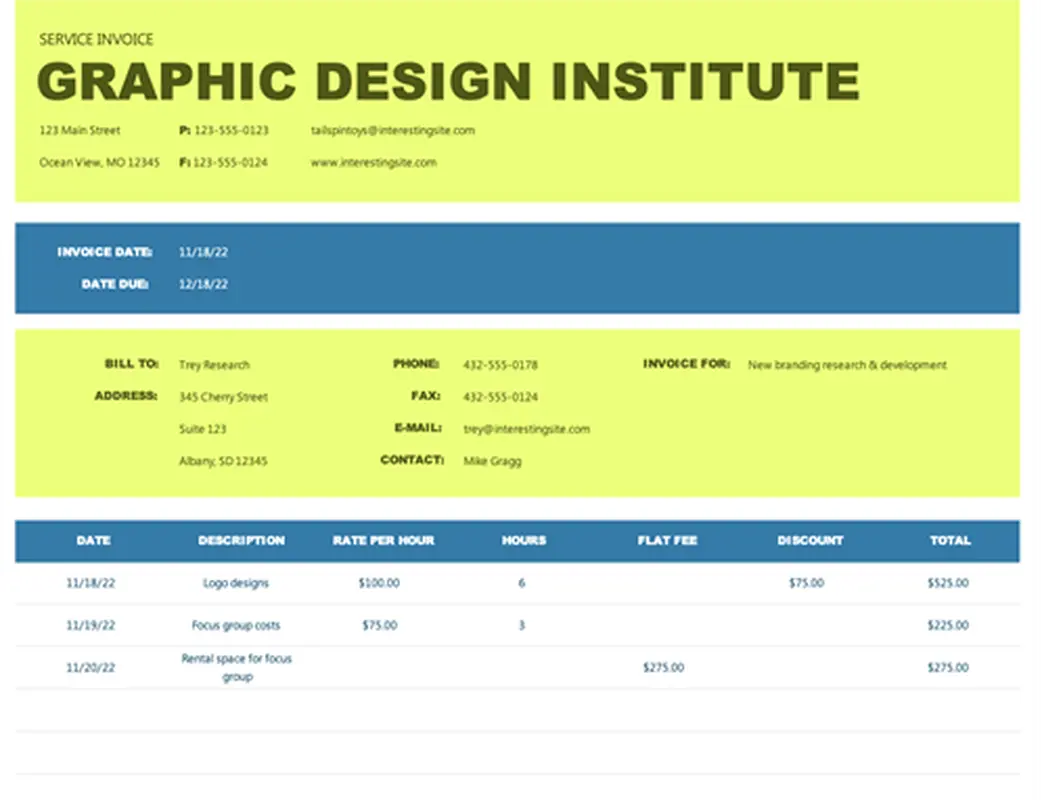Screen dimensions: 1042x800
Task: Select $275.00 total in Rental space row
Action: pyautogui.click(x=948, y=667)
